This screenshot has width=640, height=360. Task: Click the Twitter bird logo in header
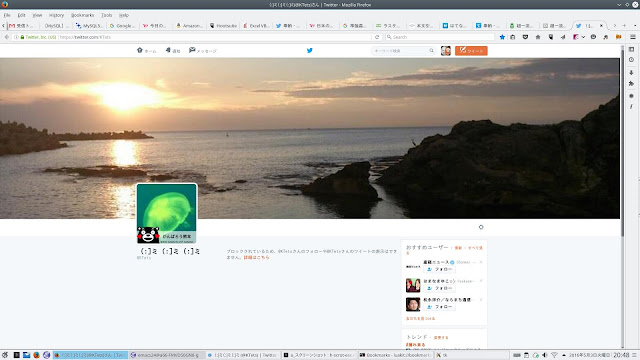tap(310, 51)
